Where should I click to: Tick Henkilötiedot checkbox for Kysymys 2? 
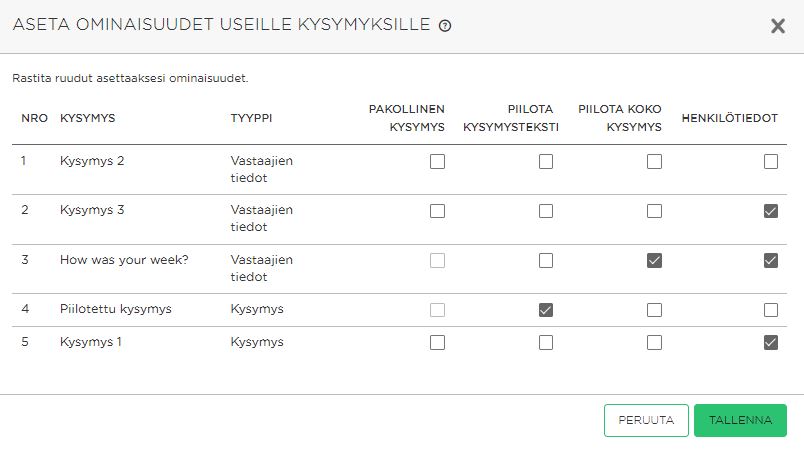[x=771, y=161]
